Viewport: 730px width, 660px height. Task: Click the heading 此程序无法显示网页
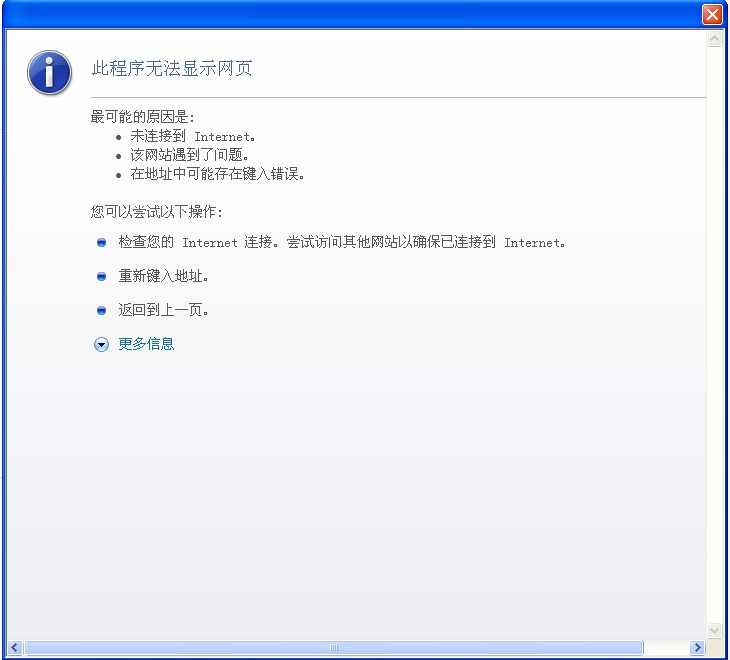tap(172, 68)
